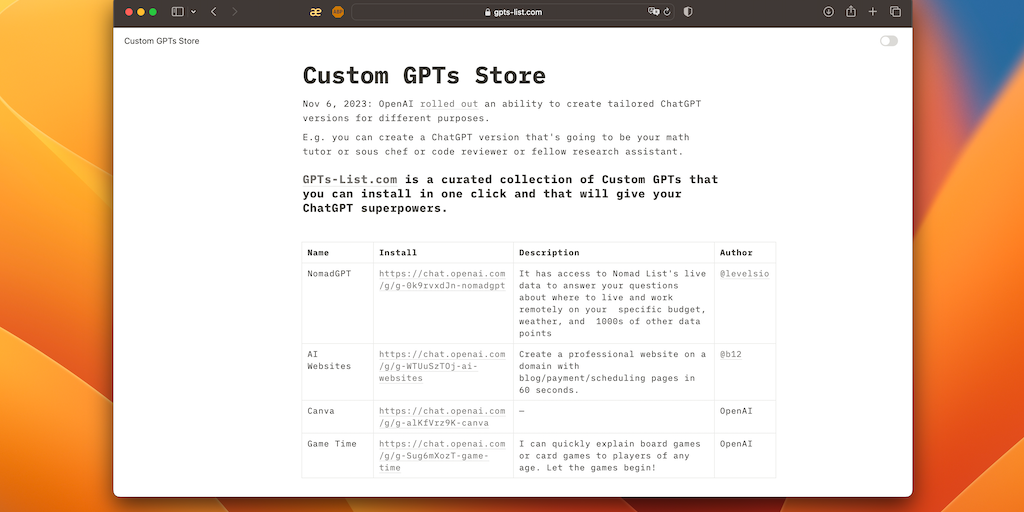Show the Safari downloads
This screenshot has height=512, width=1024.
coord(828,12)
